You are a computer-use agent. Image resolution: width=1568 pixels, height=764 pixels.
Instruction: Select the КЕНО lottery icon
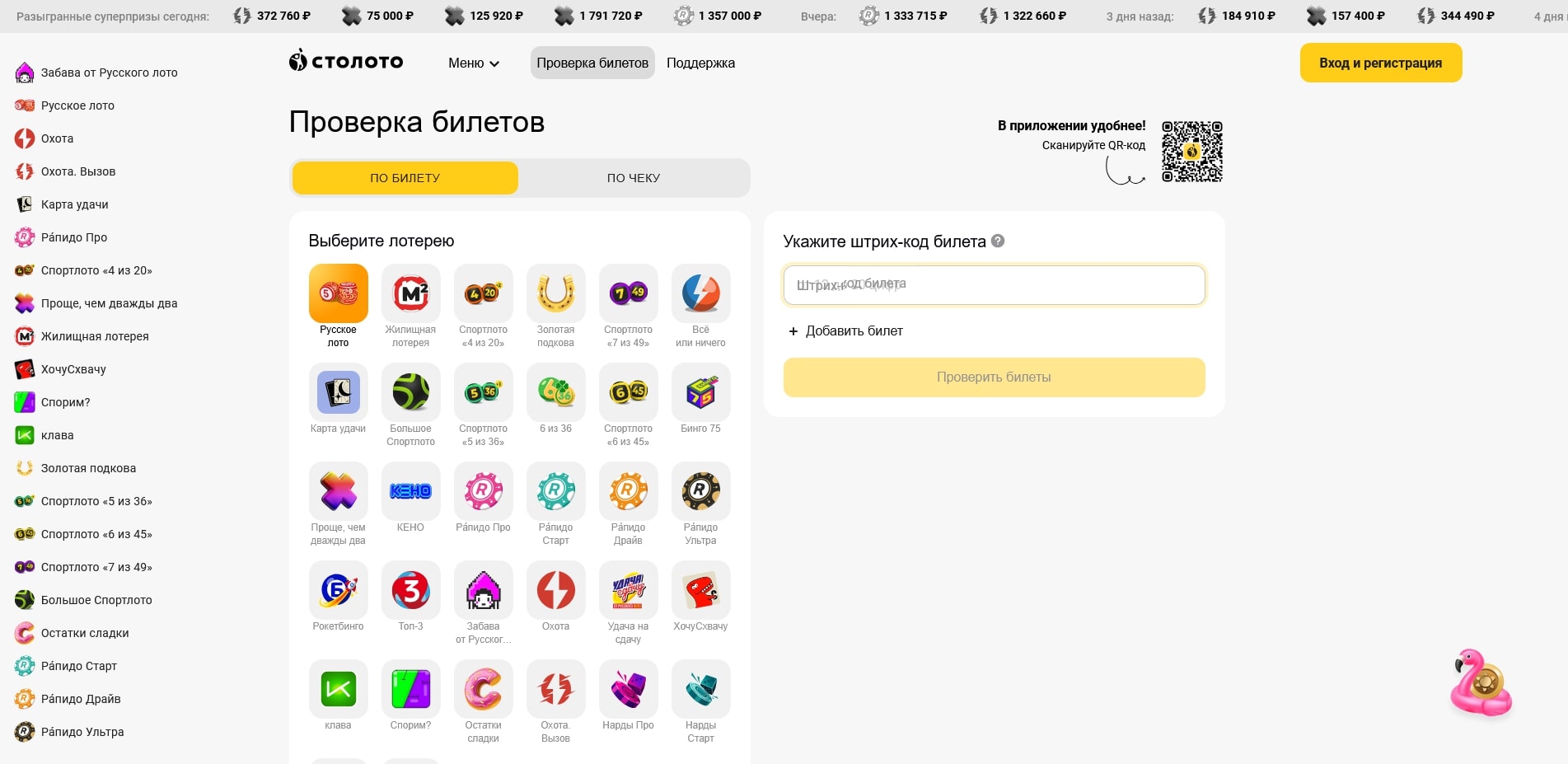click(x=410, y=491)
